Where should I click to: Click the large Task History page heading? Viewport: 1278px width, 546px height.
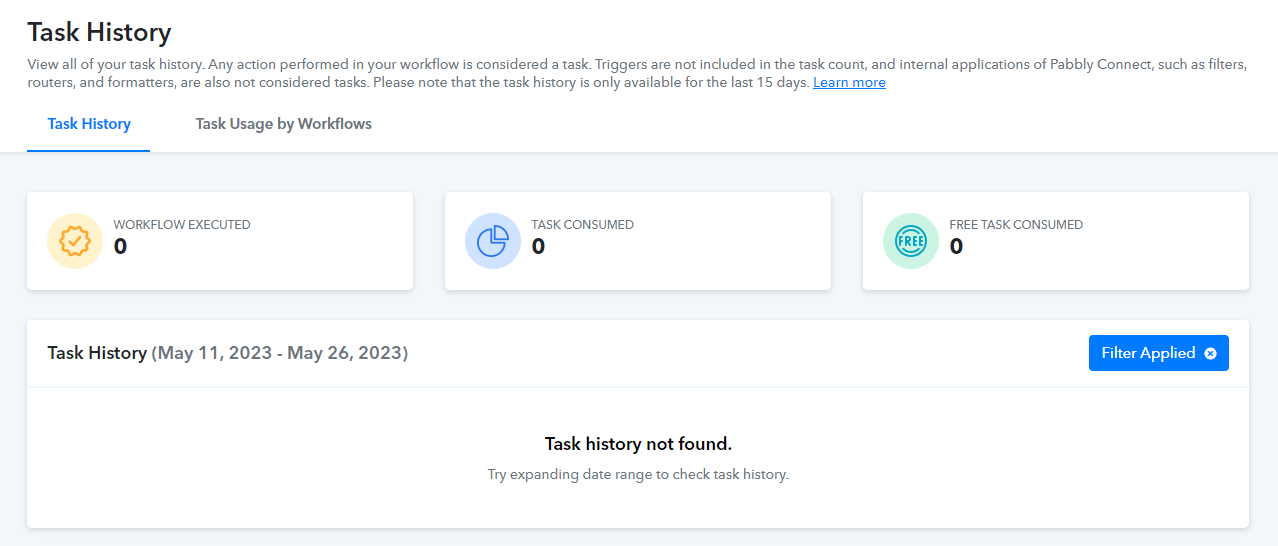click(99, 32)
